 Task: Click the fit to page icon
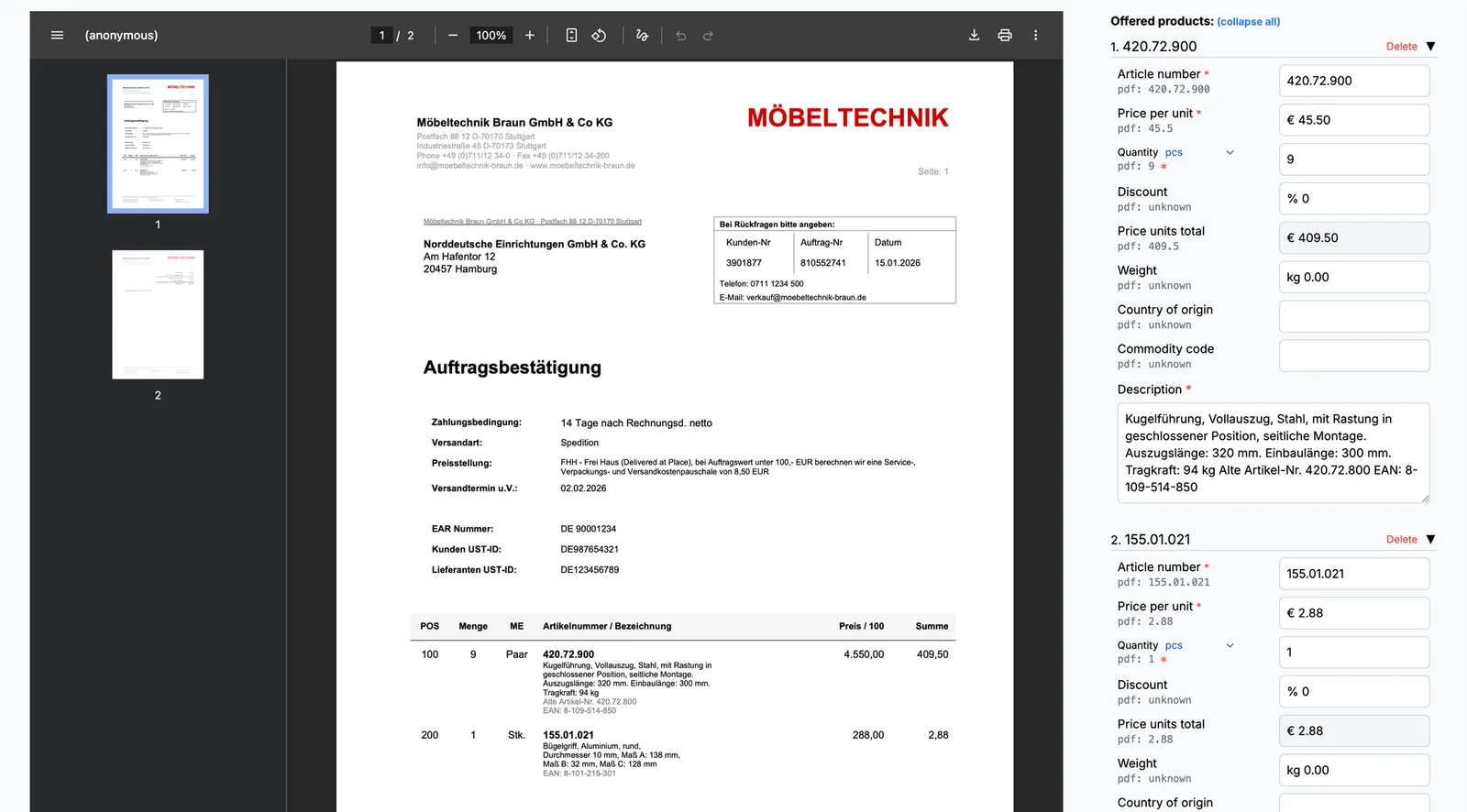(x=571, y=36)
